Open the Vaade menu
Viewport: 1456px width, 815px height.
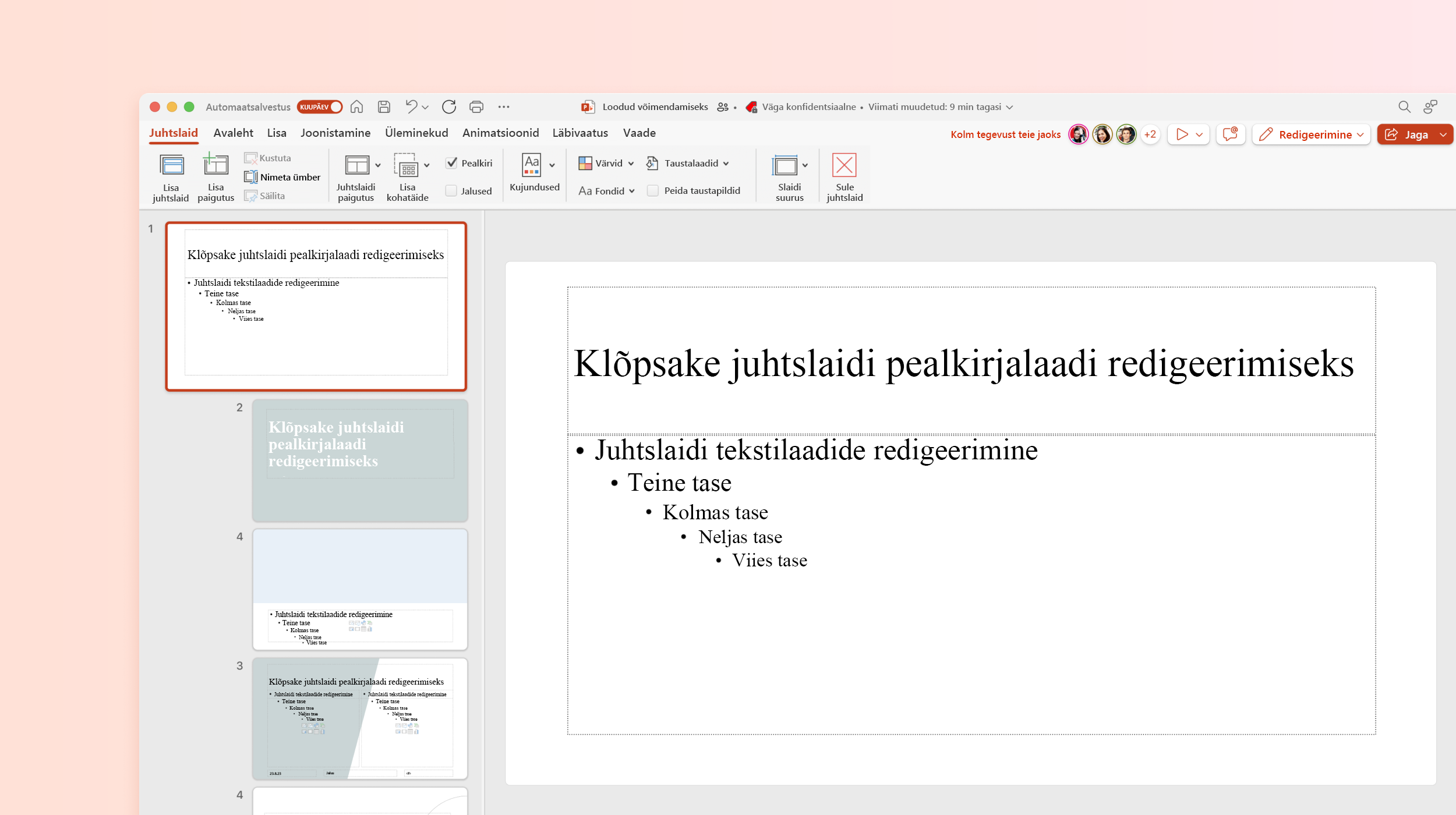[x=641, y=132]
